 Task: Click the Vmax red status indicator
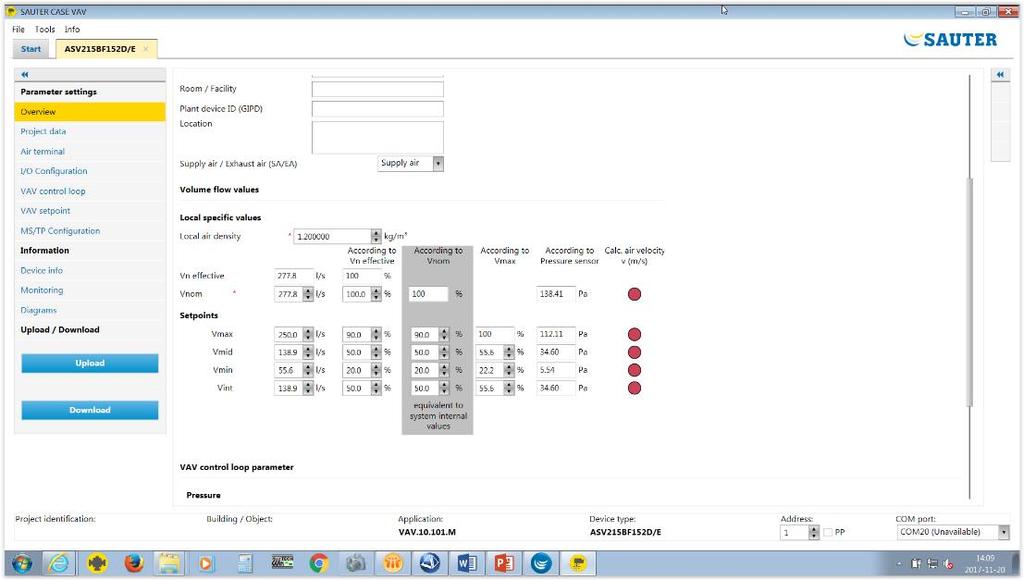[x=634, y=334]
